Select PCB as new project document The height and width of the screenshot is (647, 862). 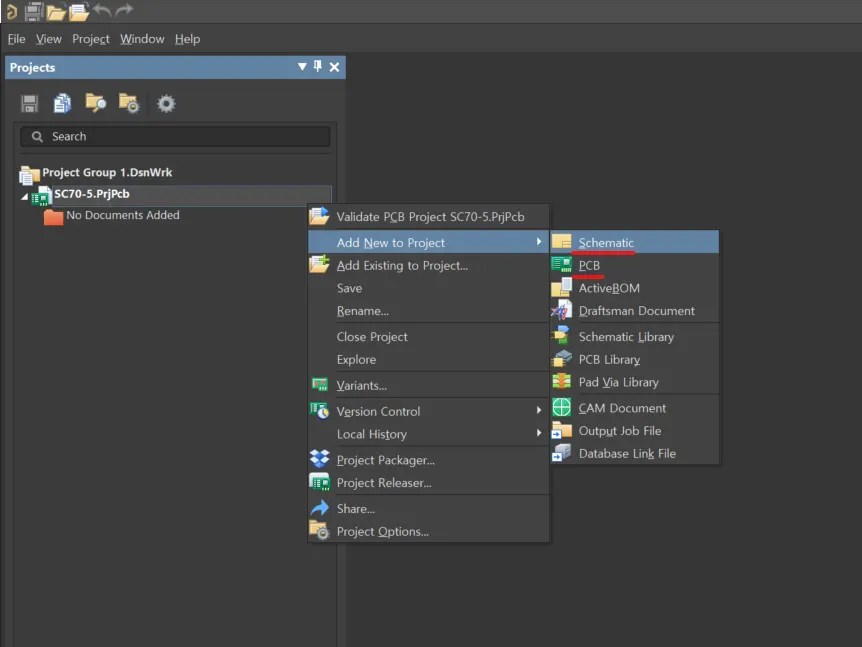pyautogui.click(x=588, y=264)
